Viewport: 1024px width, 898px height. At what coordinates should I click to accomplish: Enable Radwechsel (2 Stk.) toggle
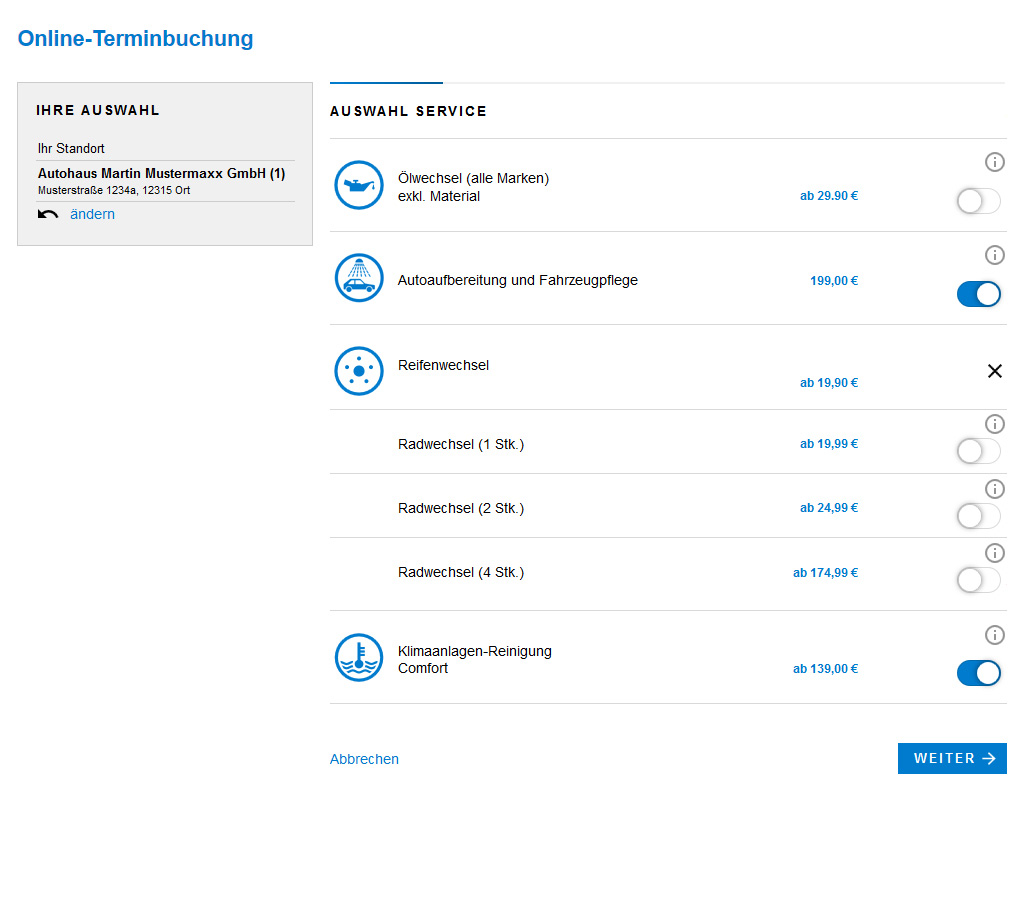(978, 516)
